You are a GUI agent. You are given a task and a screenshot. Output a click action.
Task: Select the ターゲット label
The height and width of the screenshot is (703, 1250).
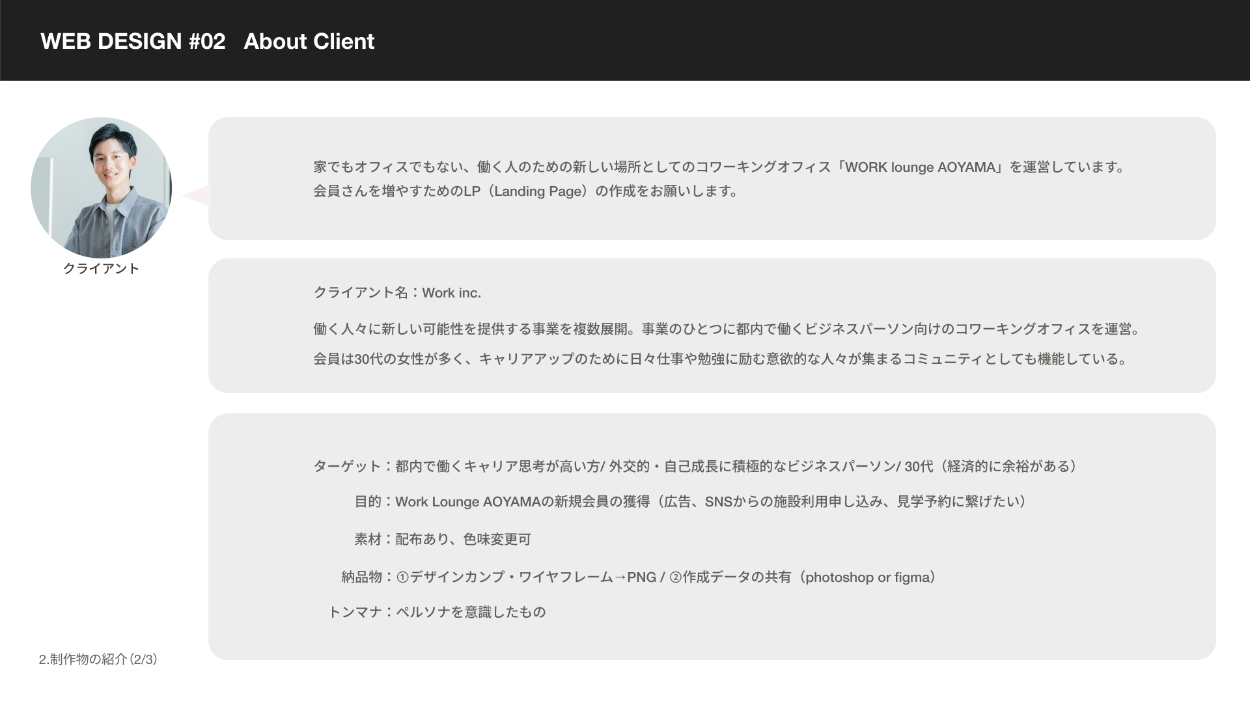(x=347, y=466)
